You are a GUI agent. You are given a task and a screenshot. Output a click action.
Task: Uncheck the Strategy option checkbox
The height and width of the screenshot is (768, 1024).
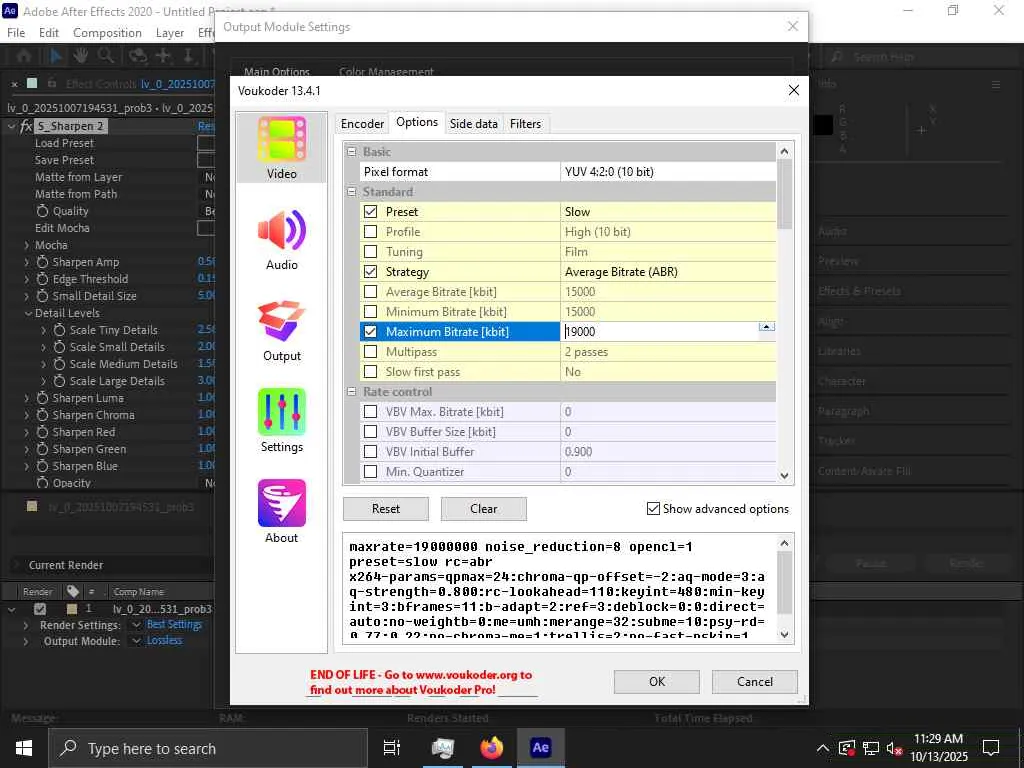click(370, 272)
